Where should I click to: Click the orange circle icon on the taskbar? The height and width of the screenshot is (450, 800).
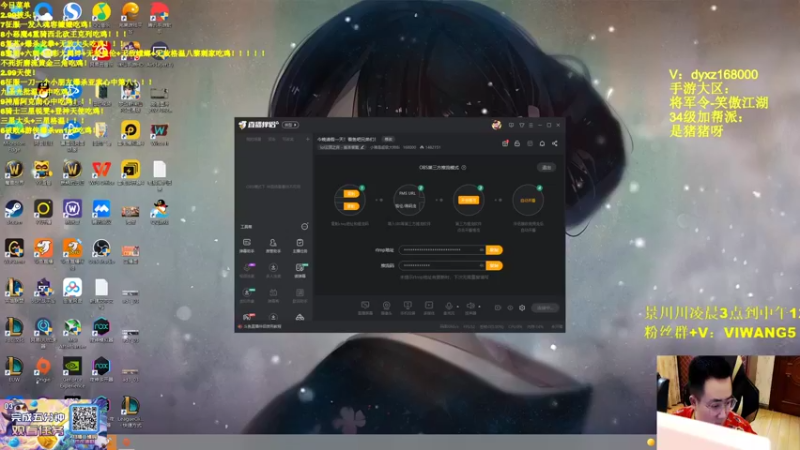127,442
